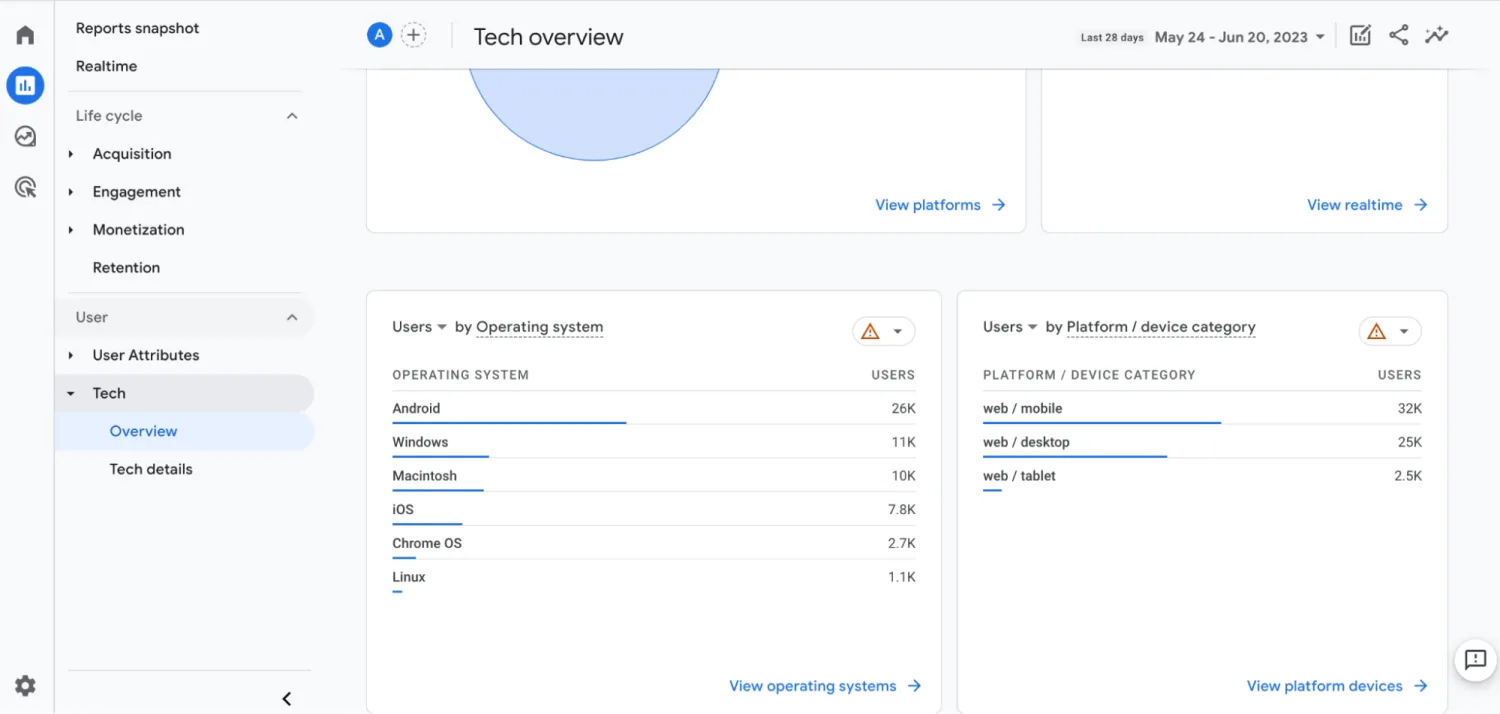
Task: Go to the Home icon in left rail
Action: (x=25, y=36)
